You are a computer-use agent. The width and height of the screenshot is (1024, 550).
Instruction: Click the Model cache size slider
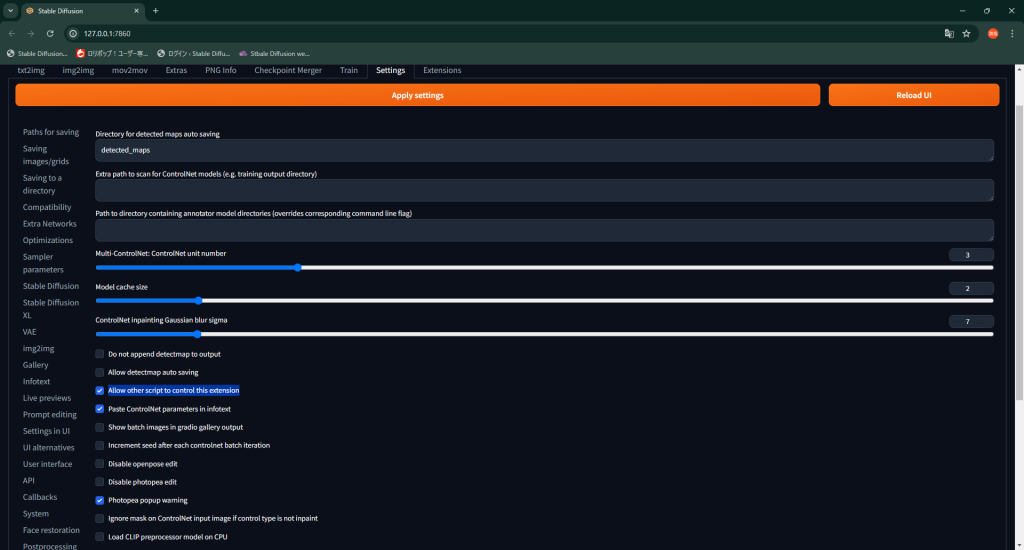click(544, 300)
